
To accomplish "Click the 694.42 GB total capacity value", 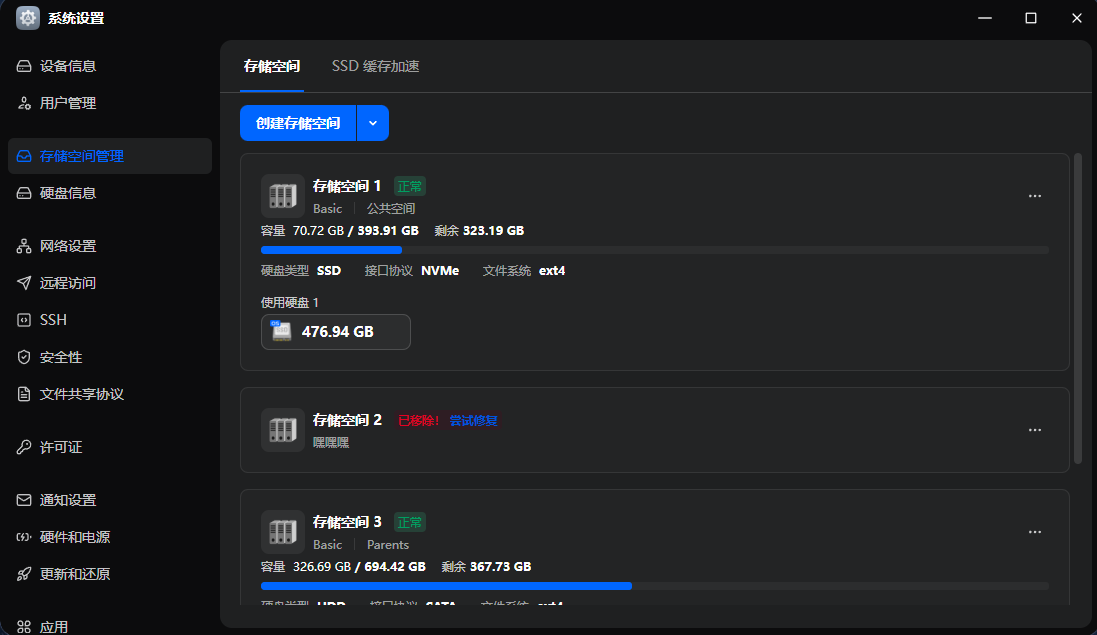I will pyautogui.click(x=395, y=566).
